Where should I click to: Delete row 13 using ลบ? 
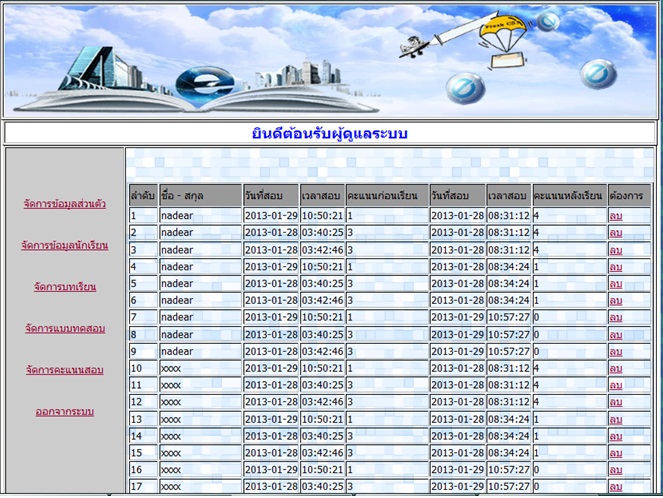tap(615, 420)
